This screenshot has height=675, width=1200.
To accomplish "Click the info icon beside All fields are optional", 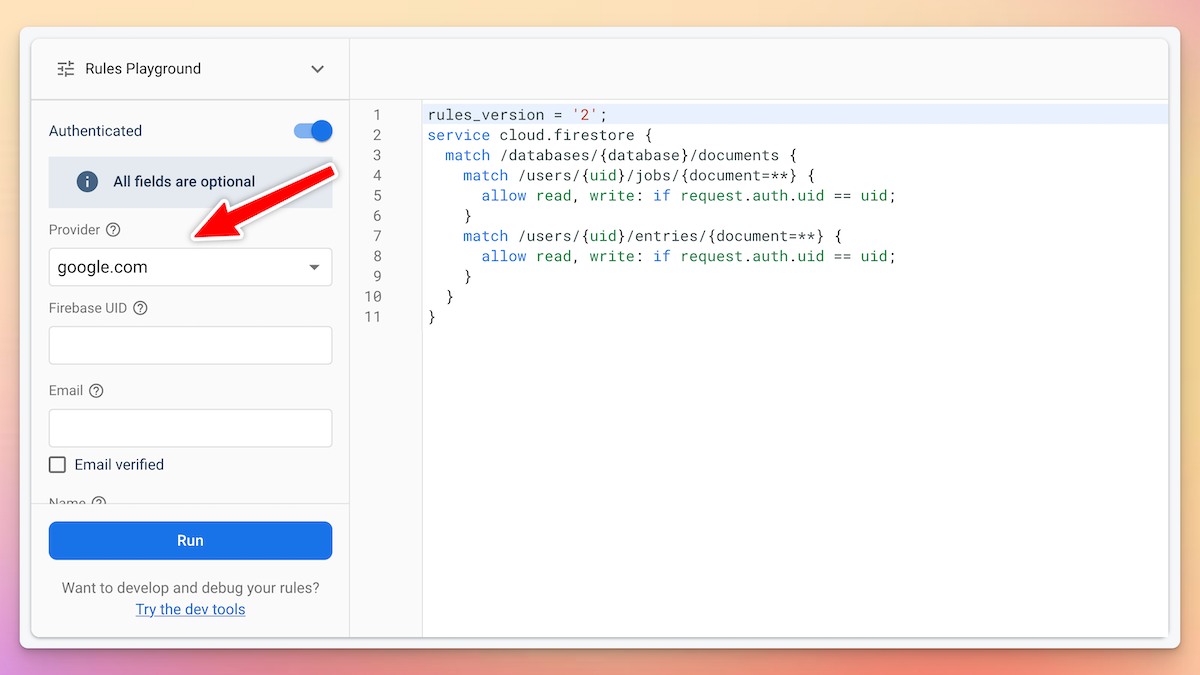I will [88, 182].
